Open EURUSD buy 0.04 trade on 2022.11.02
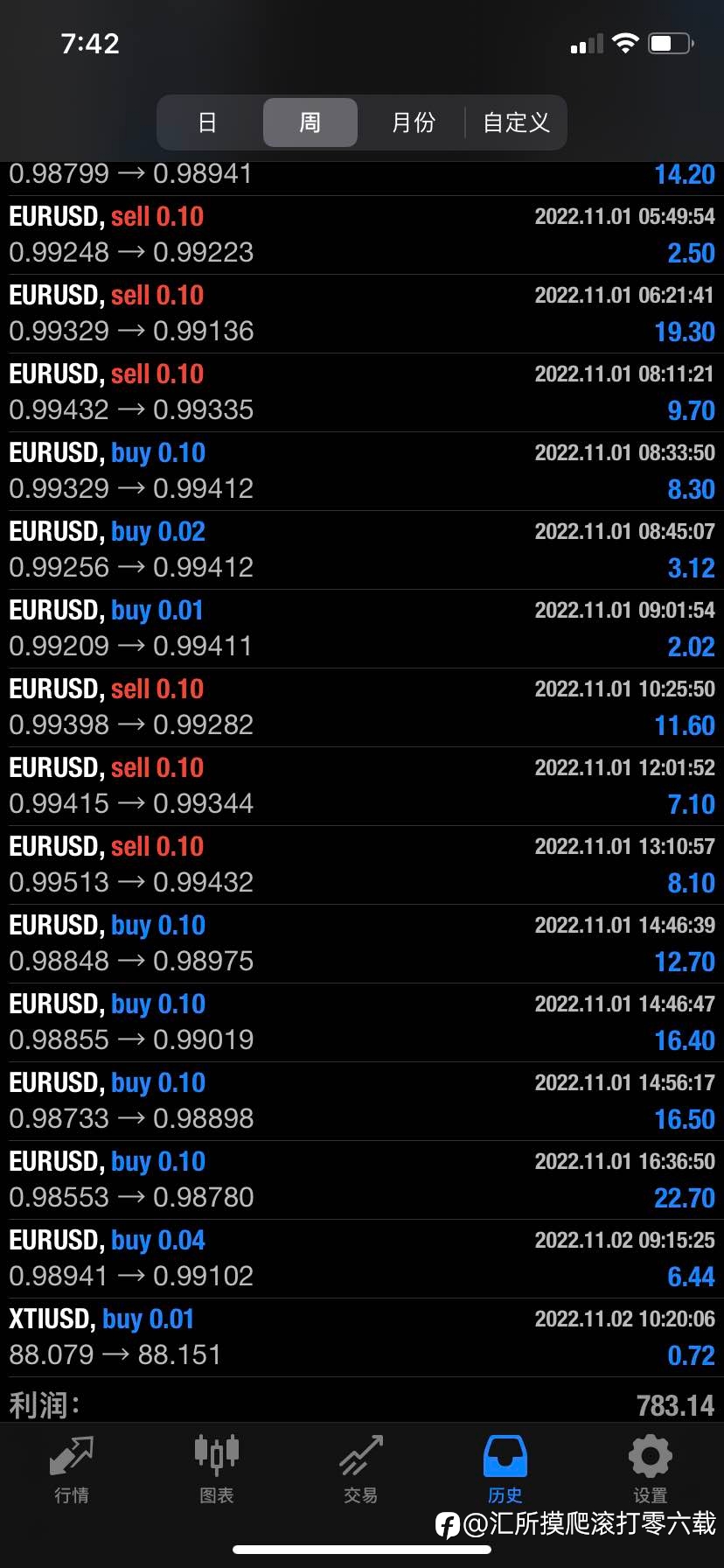 pos(362,1258)
